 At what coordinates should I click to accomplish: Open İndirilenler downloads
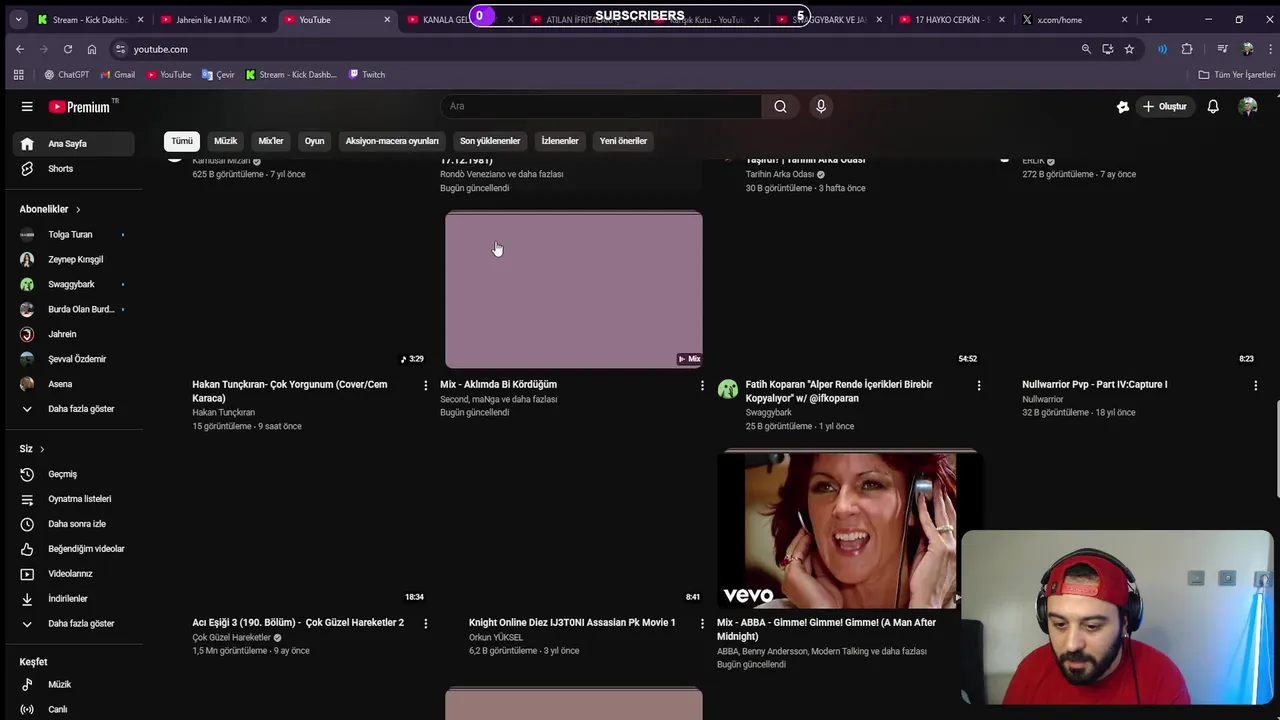tap(75, 599)
